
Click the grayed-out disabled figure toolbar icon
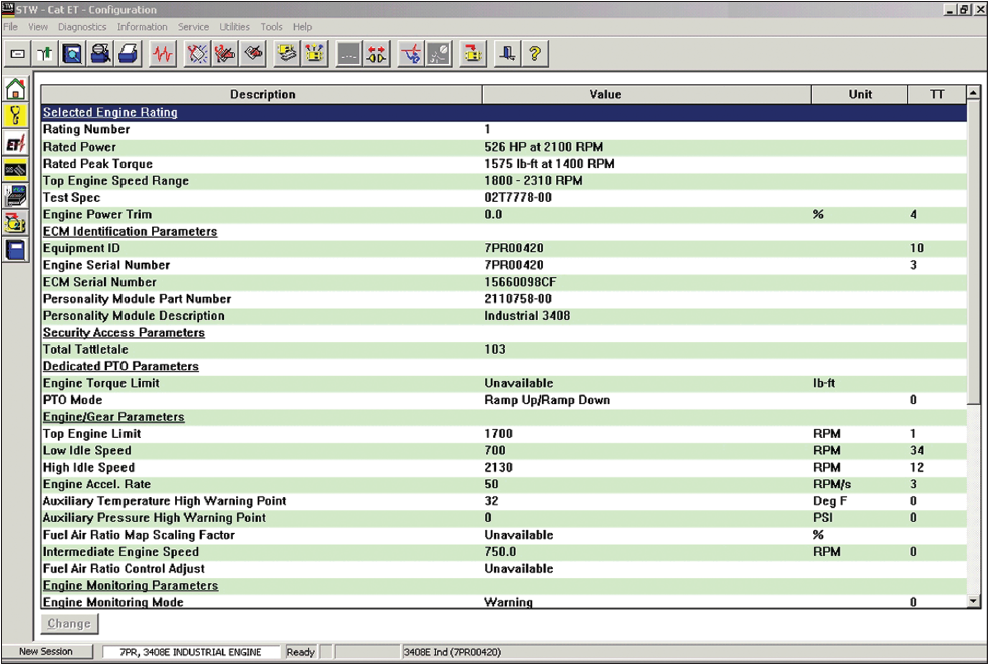(439, 54)
